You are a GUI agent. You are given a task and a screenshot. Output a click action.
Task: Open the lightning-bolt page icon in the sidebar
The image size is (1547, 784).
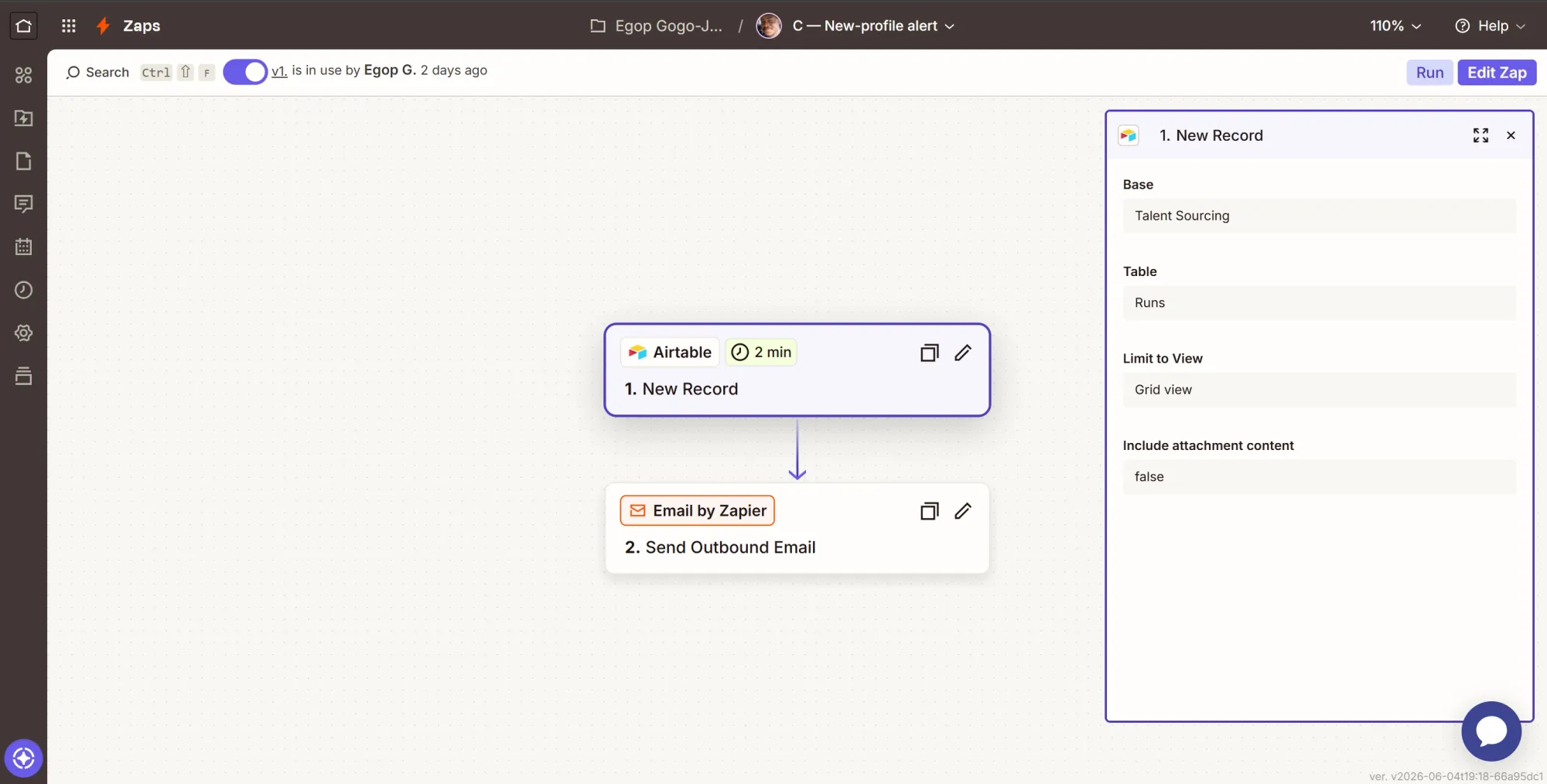(x=24, y=118)
